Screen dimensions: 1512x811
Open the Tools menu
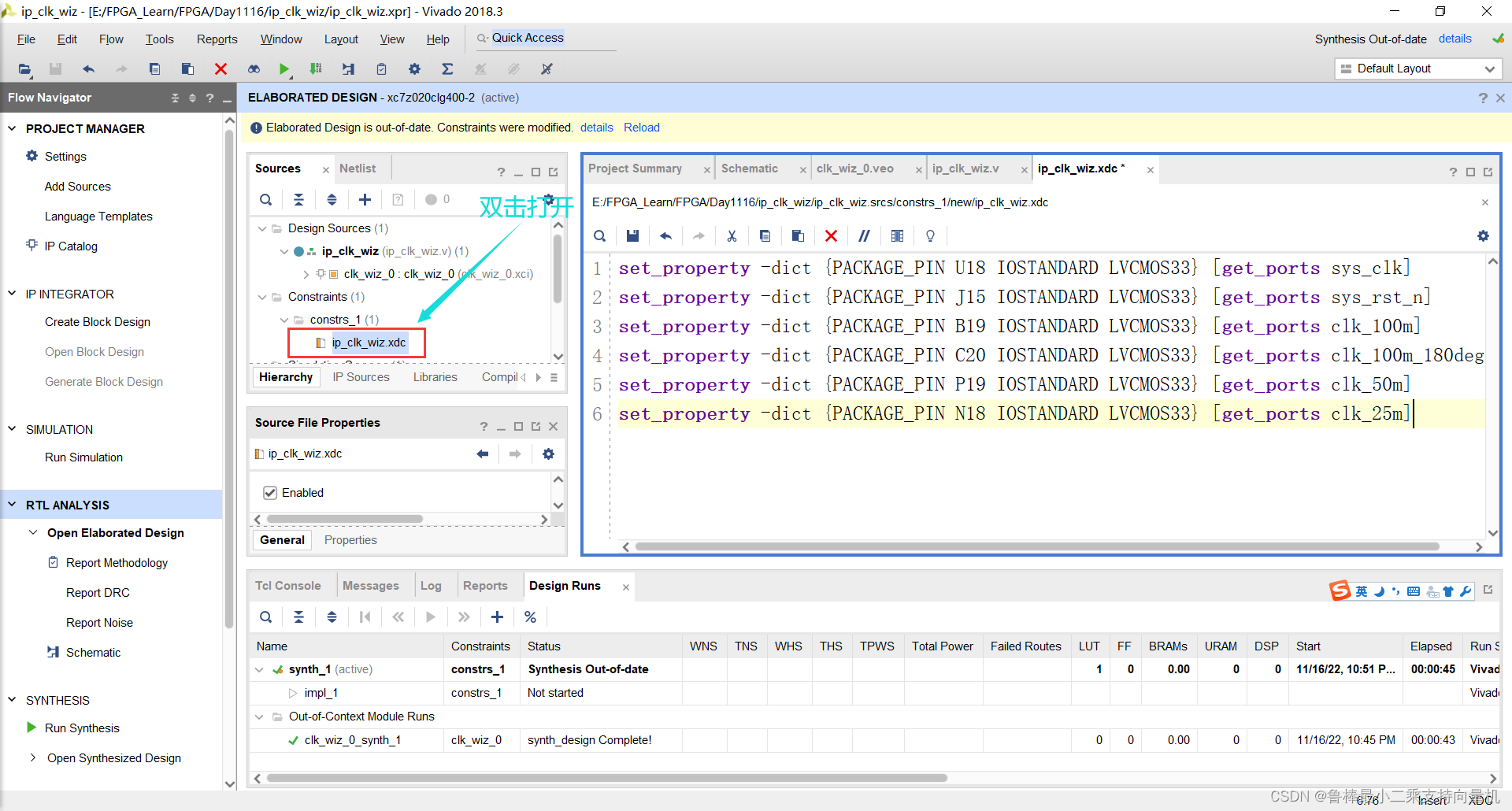pyautogui.click(x=159, y=39)
